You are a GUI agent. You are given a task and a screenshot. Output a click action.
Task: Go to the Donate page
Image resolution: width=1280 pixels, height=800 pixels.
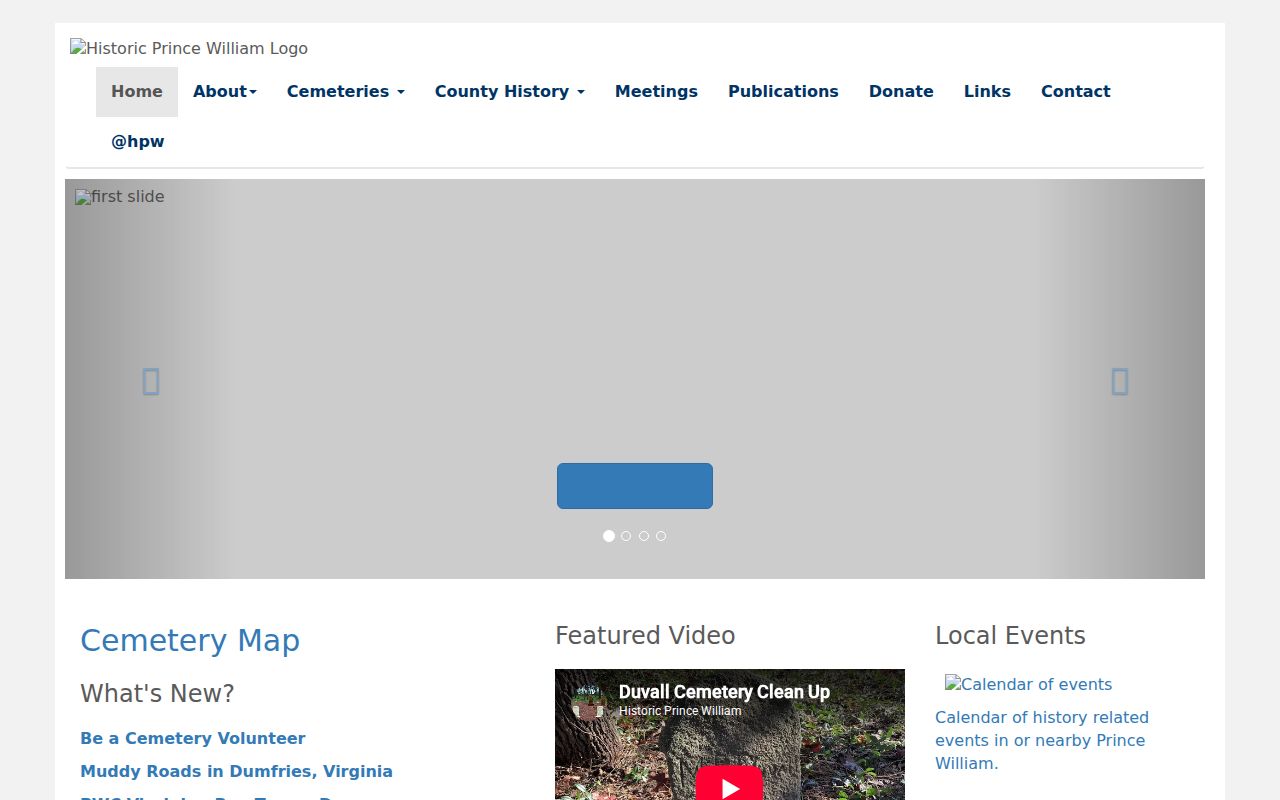[901, 92]
